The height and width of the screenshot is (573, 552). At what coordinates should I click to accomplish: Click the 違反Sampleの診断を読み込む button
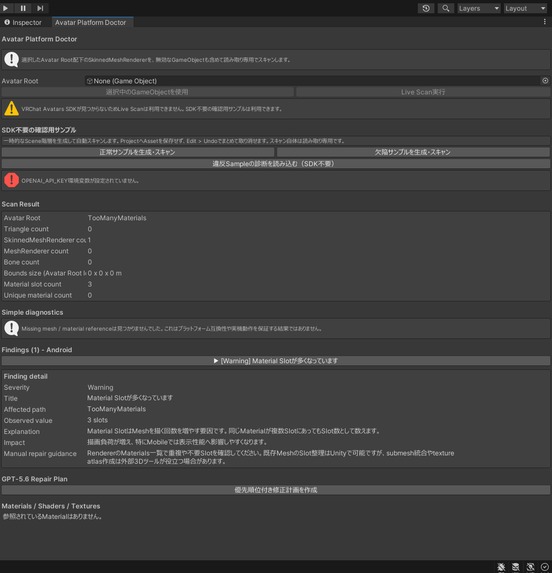(276, 164)
